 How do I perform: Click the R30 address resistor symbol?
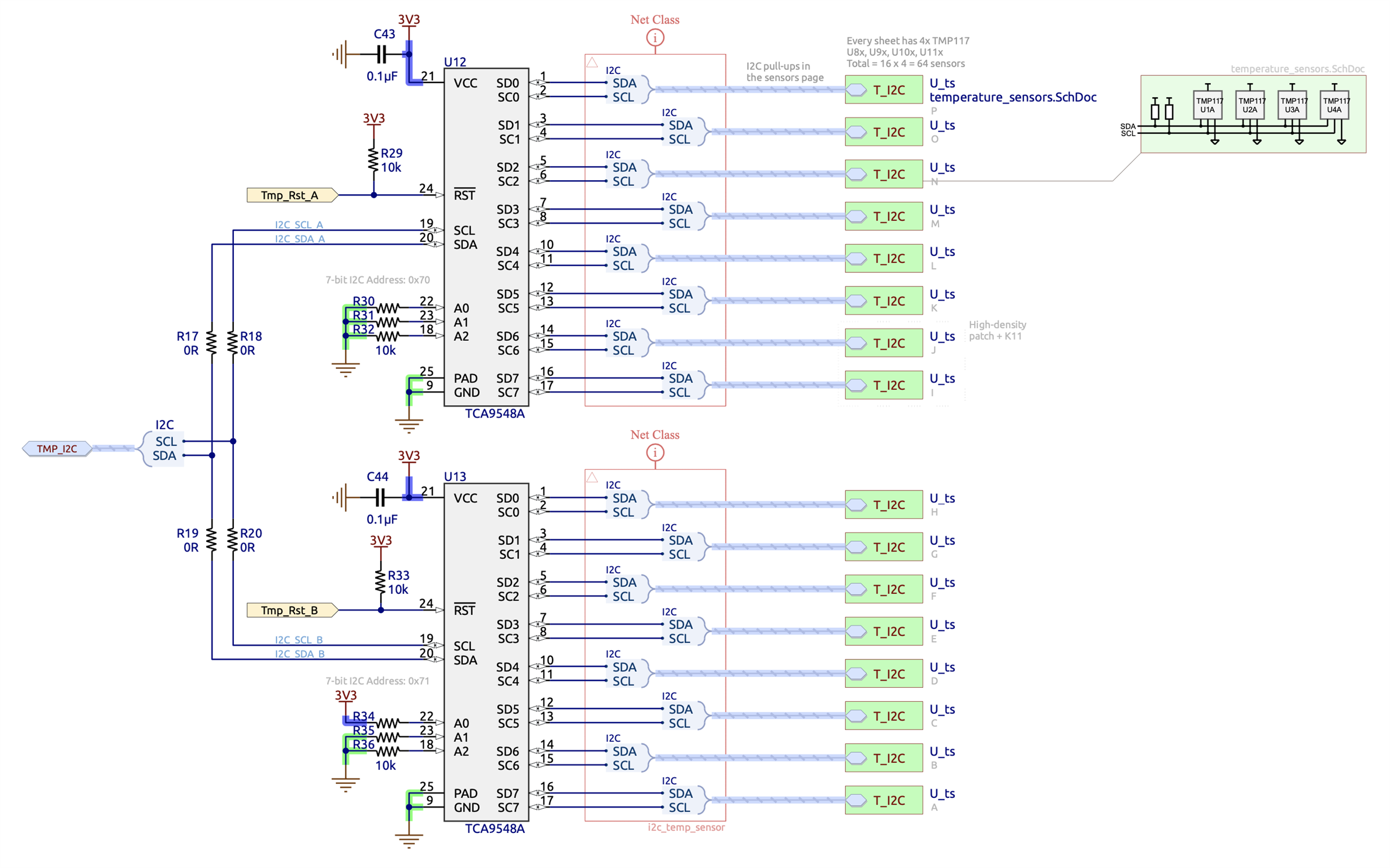[388, 309]
